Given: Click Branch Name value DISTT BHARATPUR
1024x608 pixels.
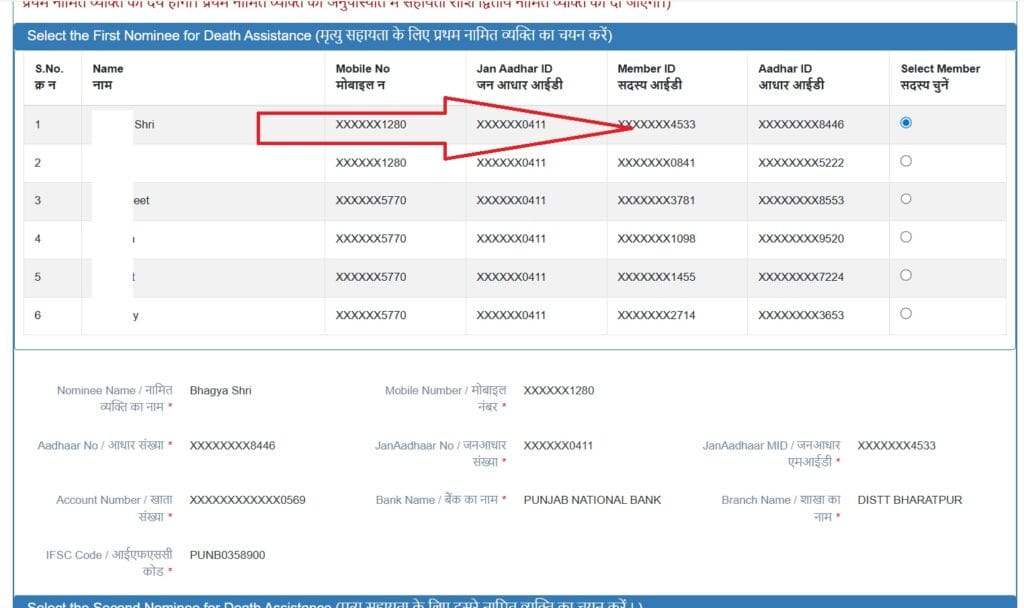Looking at the screenshot, I should [x=910, y=500].
